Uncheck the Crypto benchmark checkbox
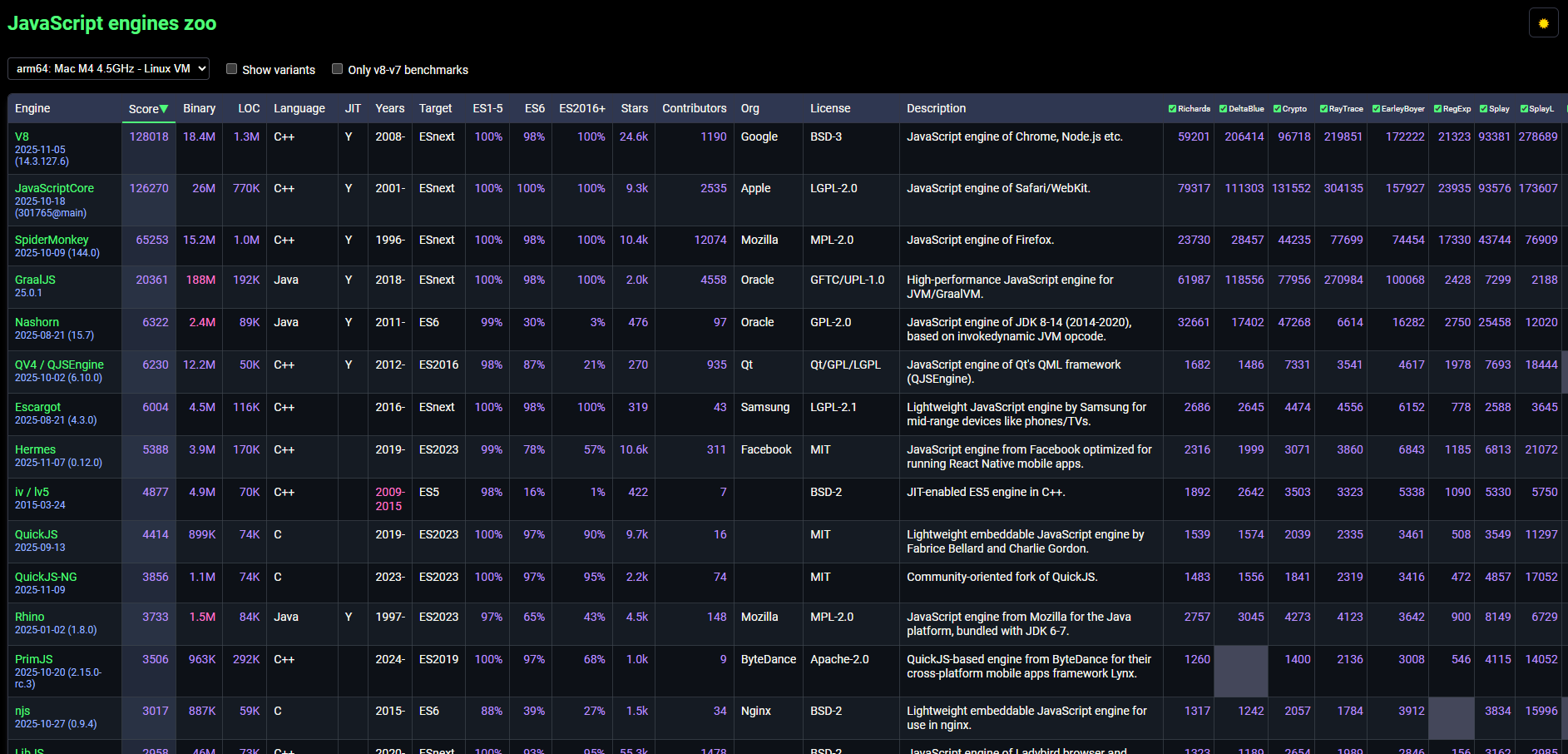The width and height of the screenshot is (1568, 754). (x=1277, y=109)
